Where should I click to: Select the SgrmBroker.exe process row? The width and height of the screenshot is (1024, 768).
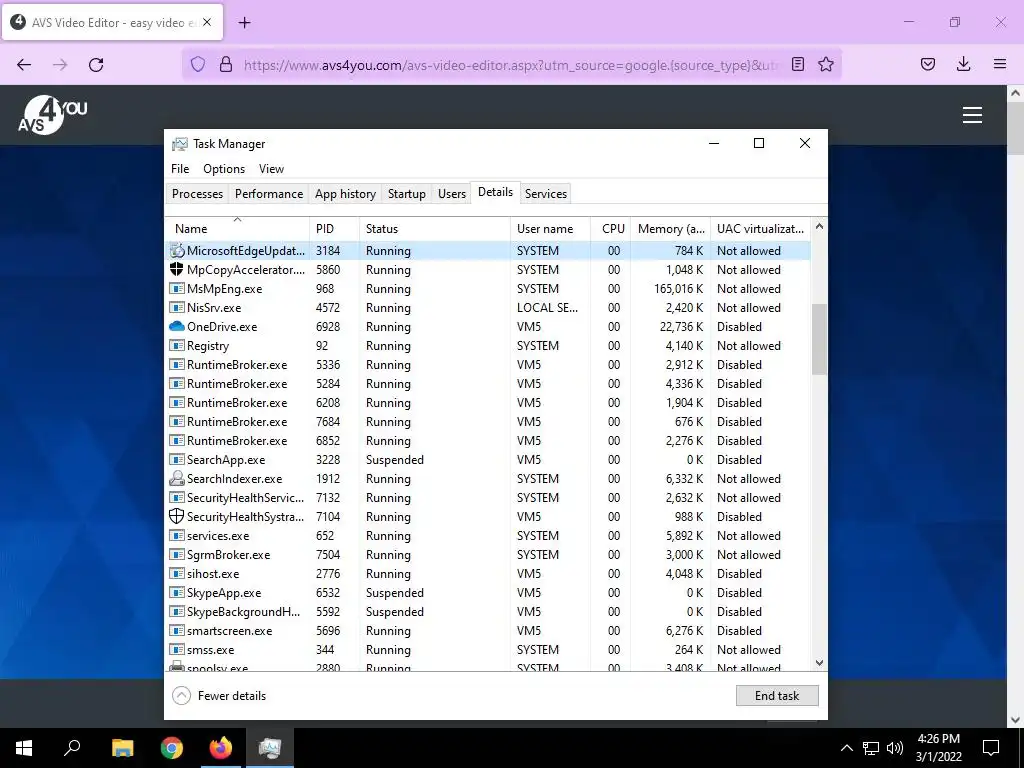pos(488,554)
